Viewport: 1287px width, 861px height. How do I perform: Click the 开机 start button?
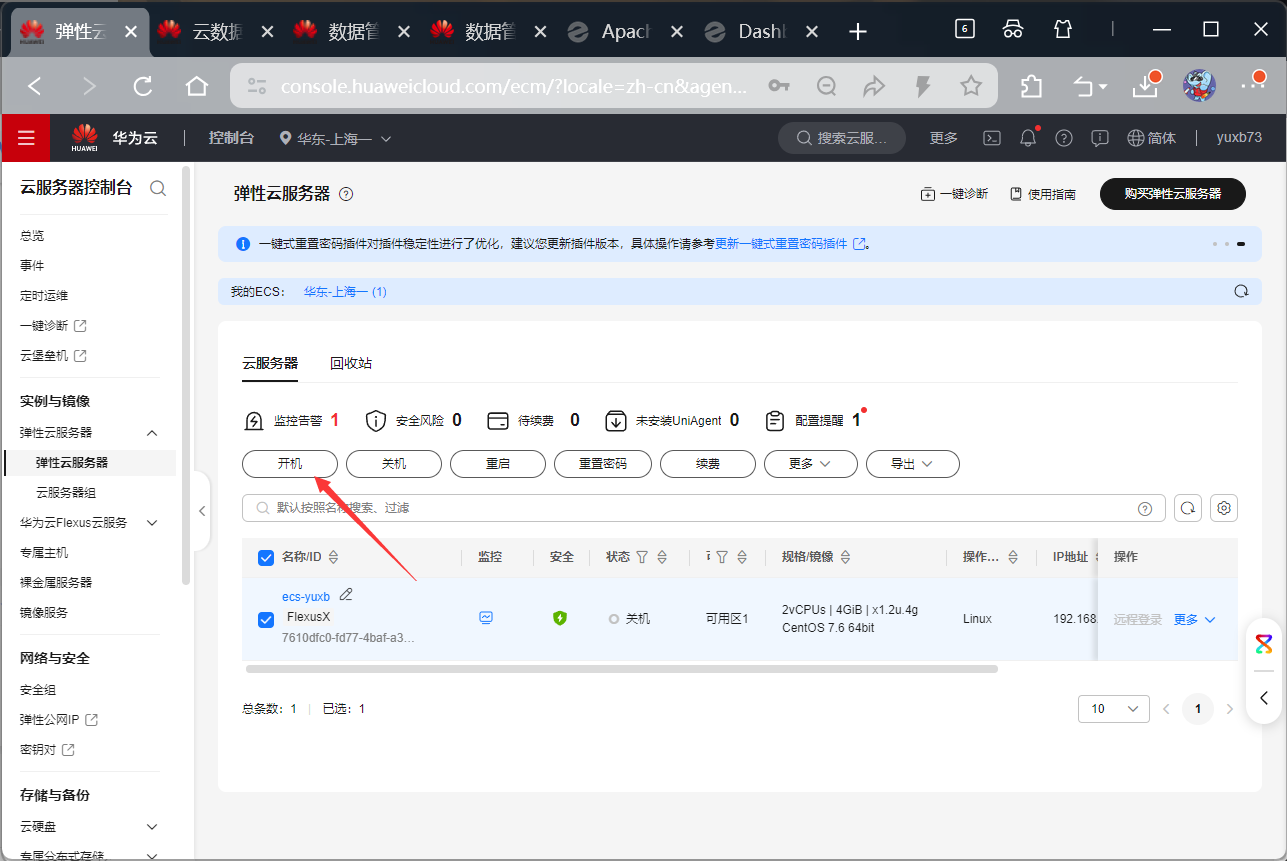click(290, 464)
